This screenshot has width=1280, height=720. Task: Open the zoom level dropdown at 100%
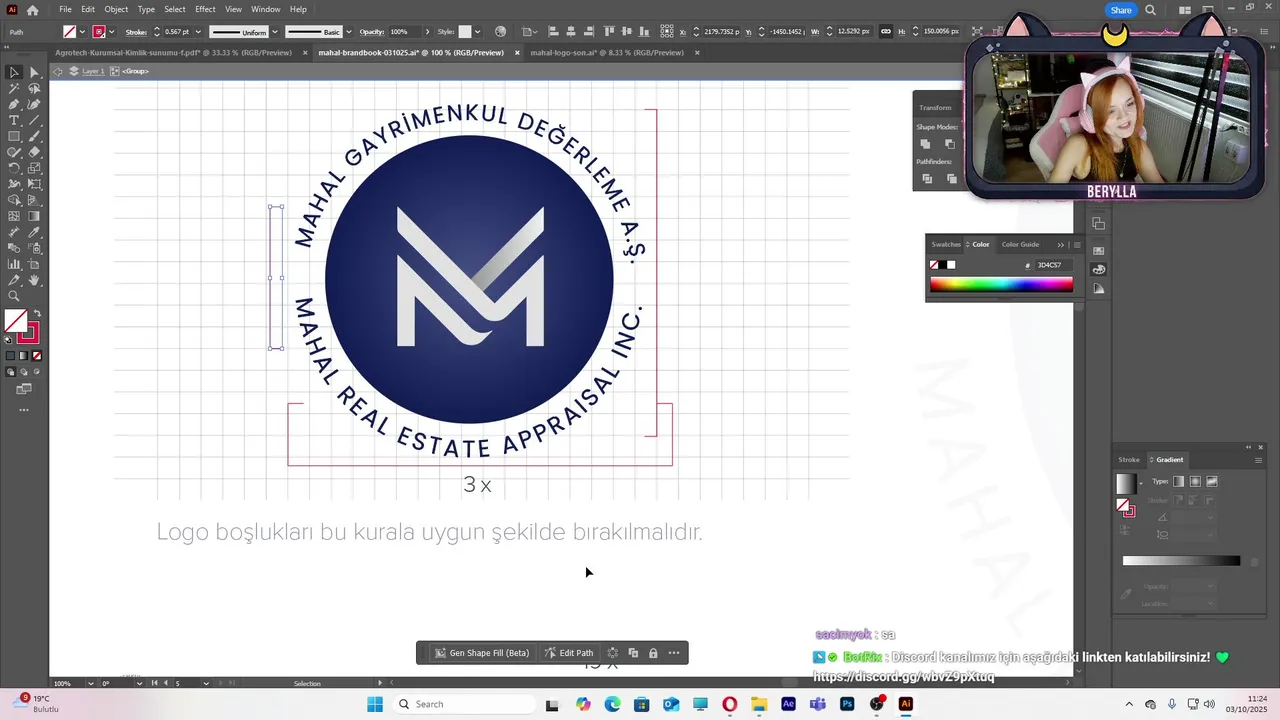[x=90, y=683]
